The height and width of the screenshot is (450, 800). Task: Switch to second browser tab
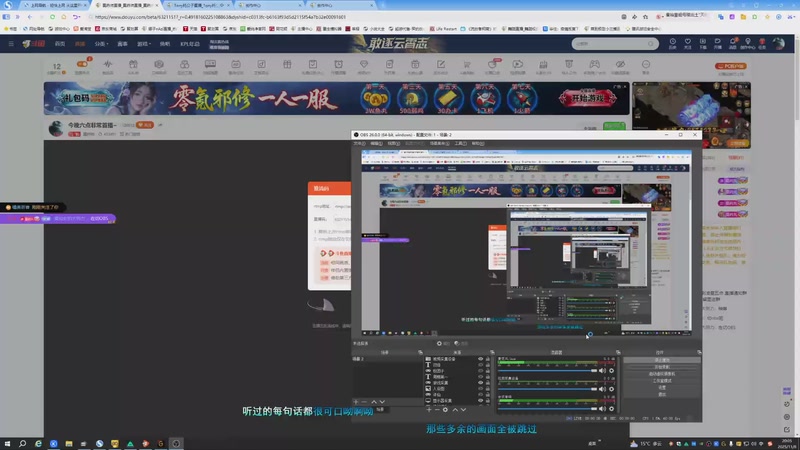tap(126, 5)
